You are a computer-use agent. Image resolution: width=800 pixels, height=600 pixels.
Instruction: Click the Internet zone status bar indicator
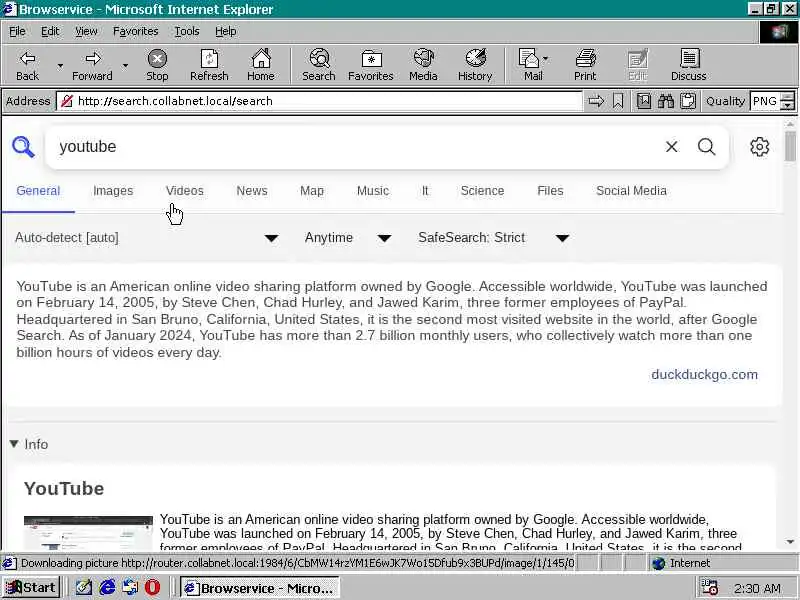(x=682, y=563)
